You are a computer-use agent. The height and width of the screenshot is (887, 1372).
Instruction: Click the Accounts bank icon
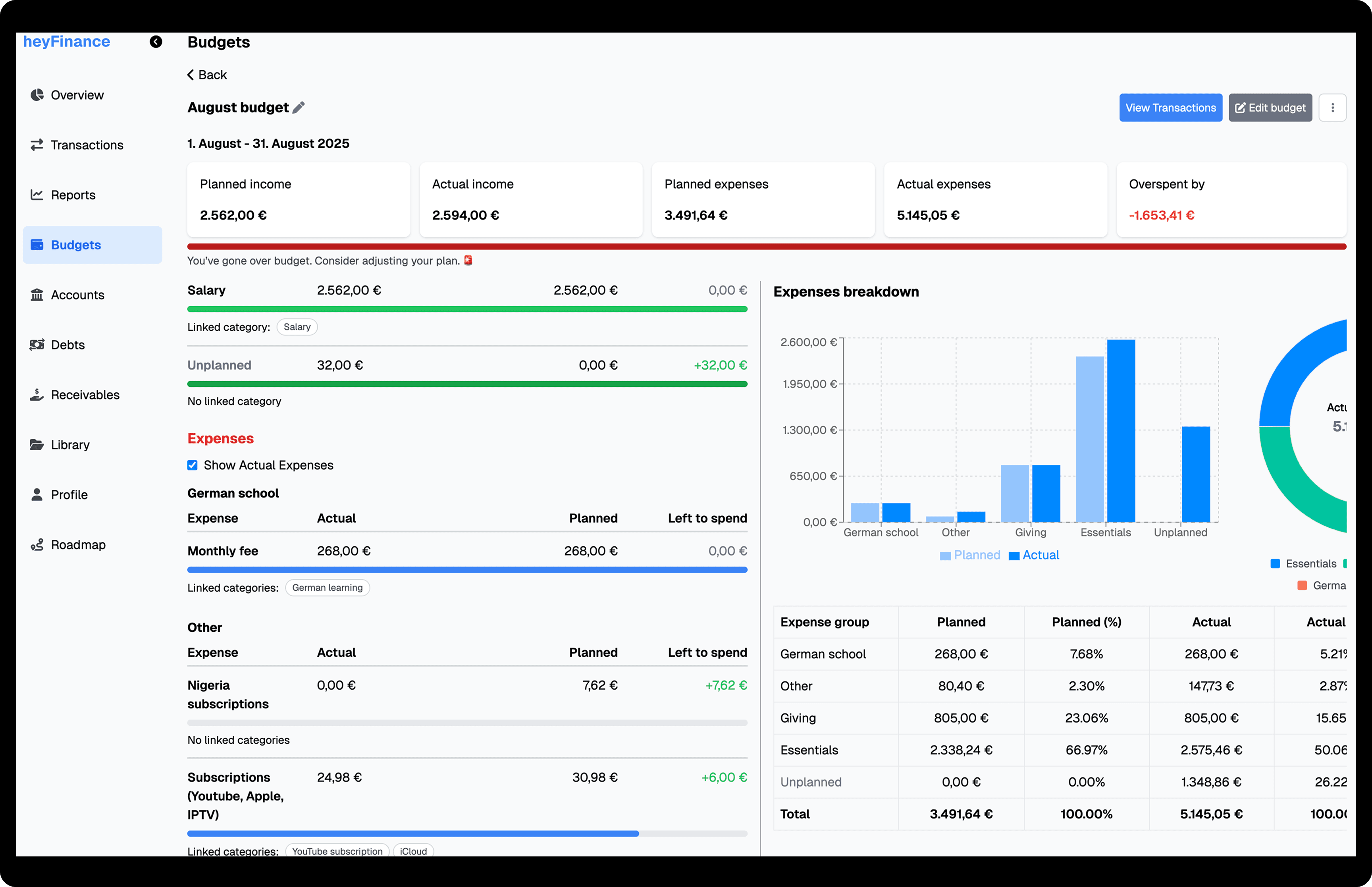[x=37, y=294]
